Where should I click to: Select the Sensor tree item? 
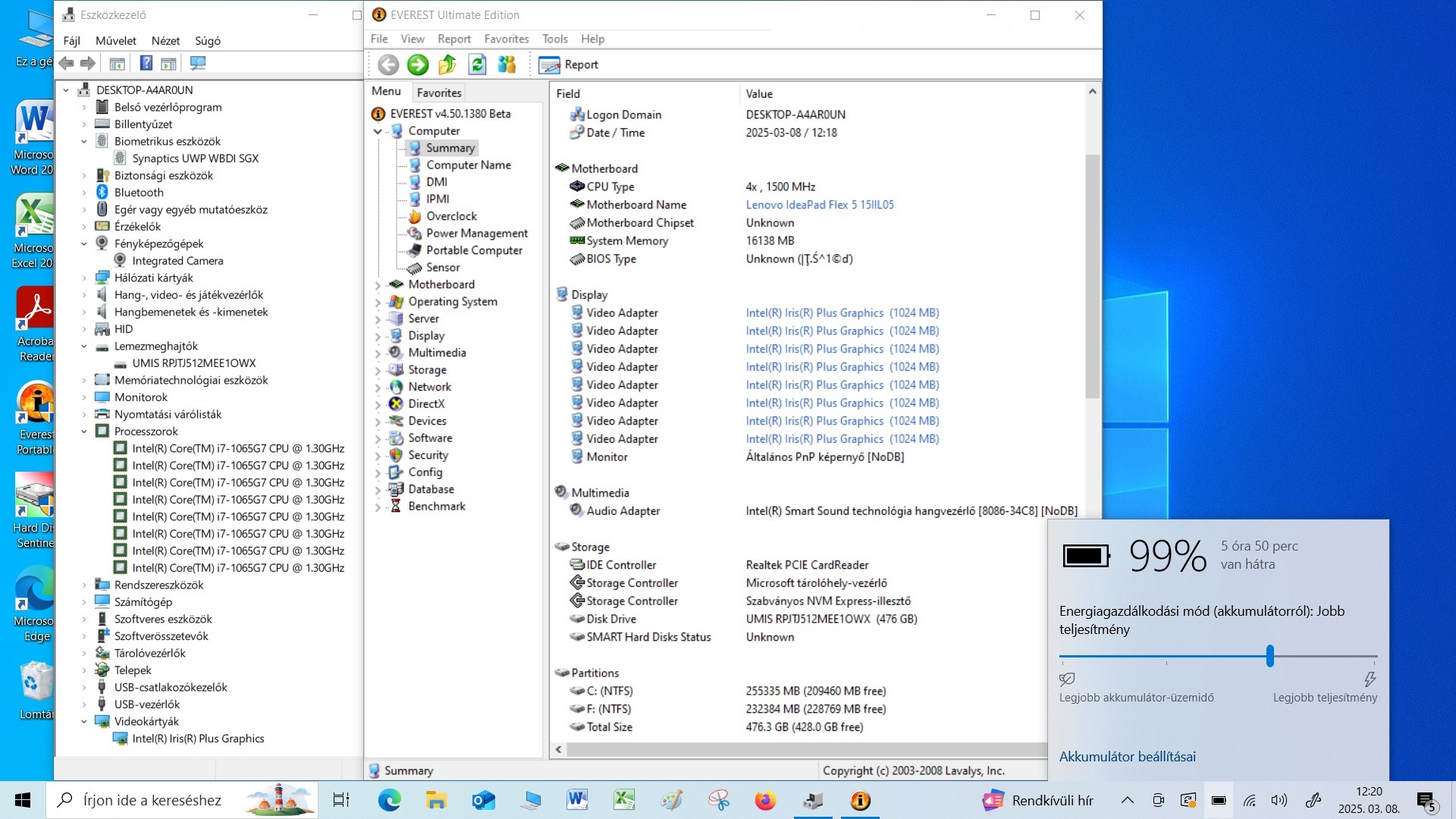[x=443, y=268]
